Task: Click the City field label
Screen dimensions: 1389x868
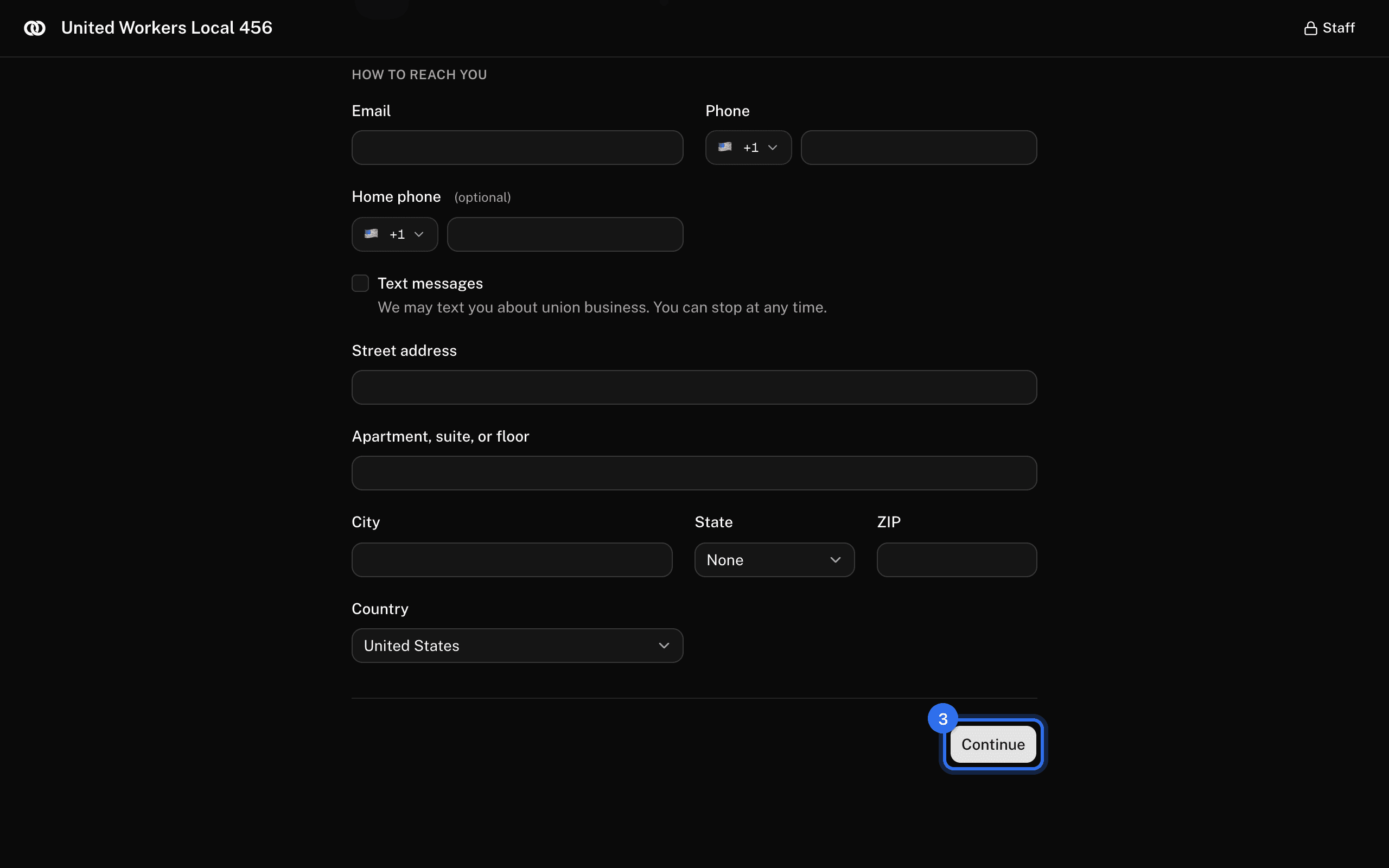Action: click(366, 522)
